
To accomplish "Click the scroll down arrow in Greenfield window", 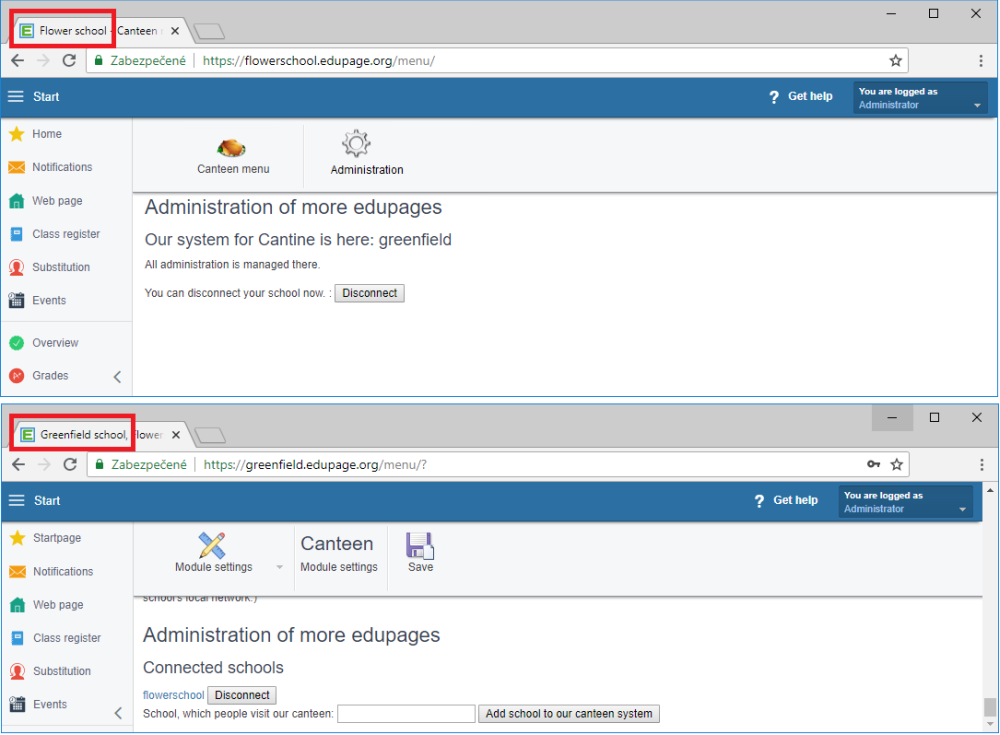I will click(x=990, y=724).
